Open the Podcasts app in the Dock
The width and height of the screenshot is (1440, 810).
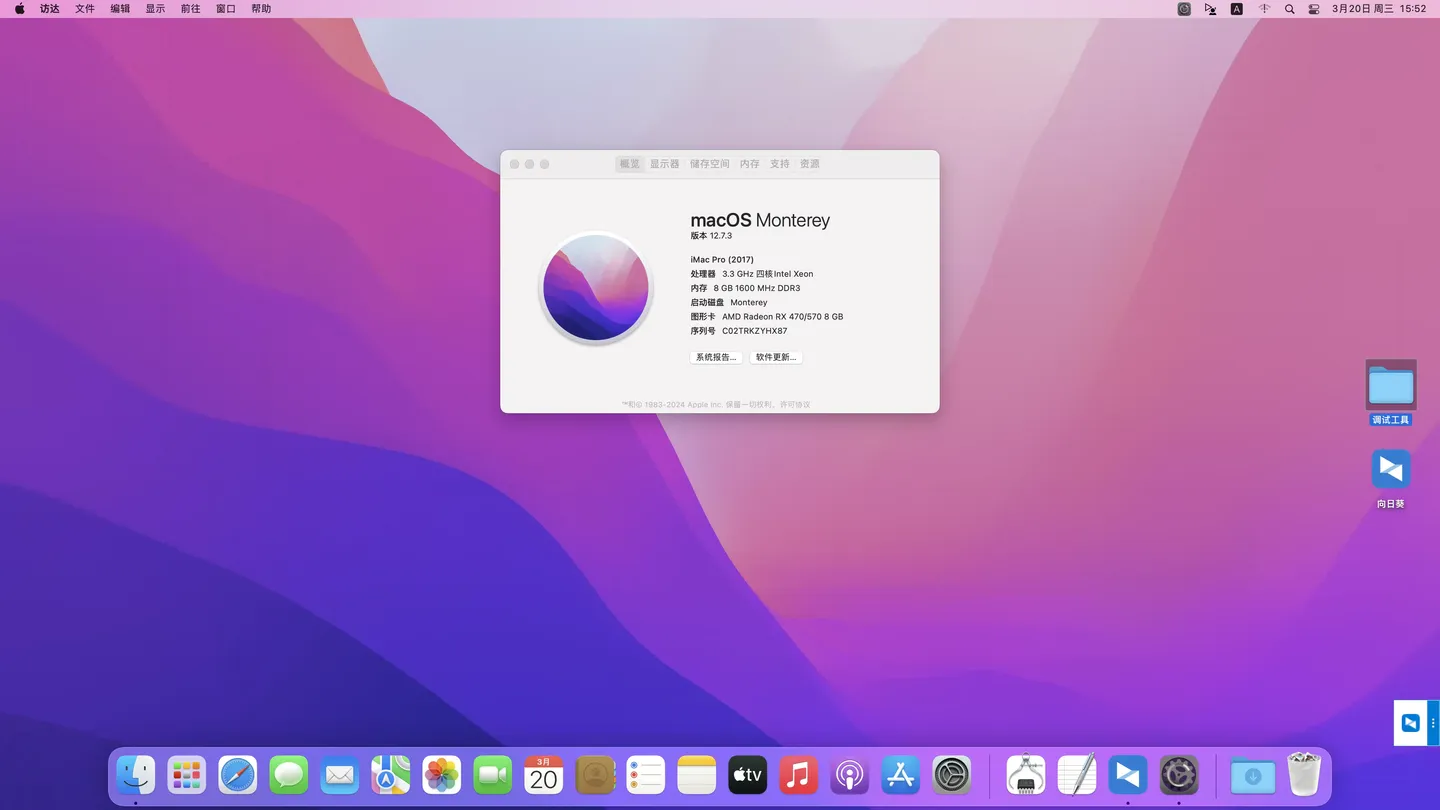pyautogui.click(x=849, y=775)
